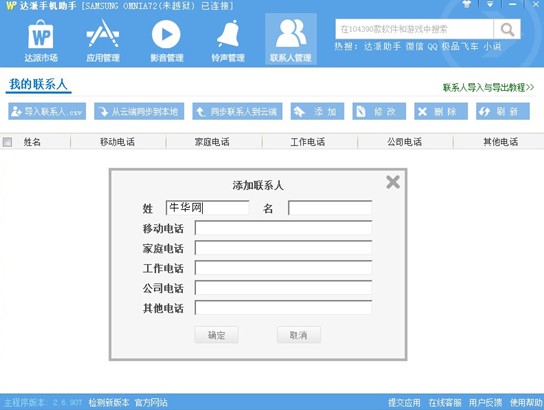Click the 添加 contact button
This screenshot has width=544, height=410.
coord(317,111)
